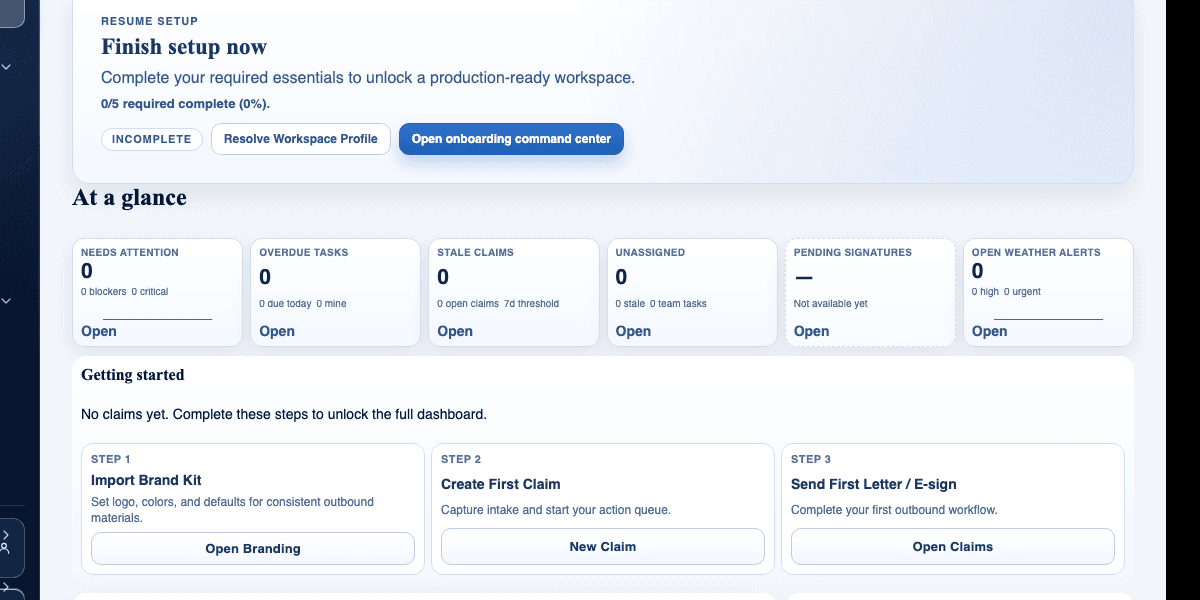Select the Import Brand Kit step title

146,481
